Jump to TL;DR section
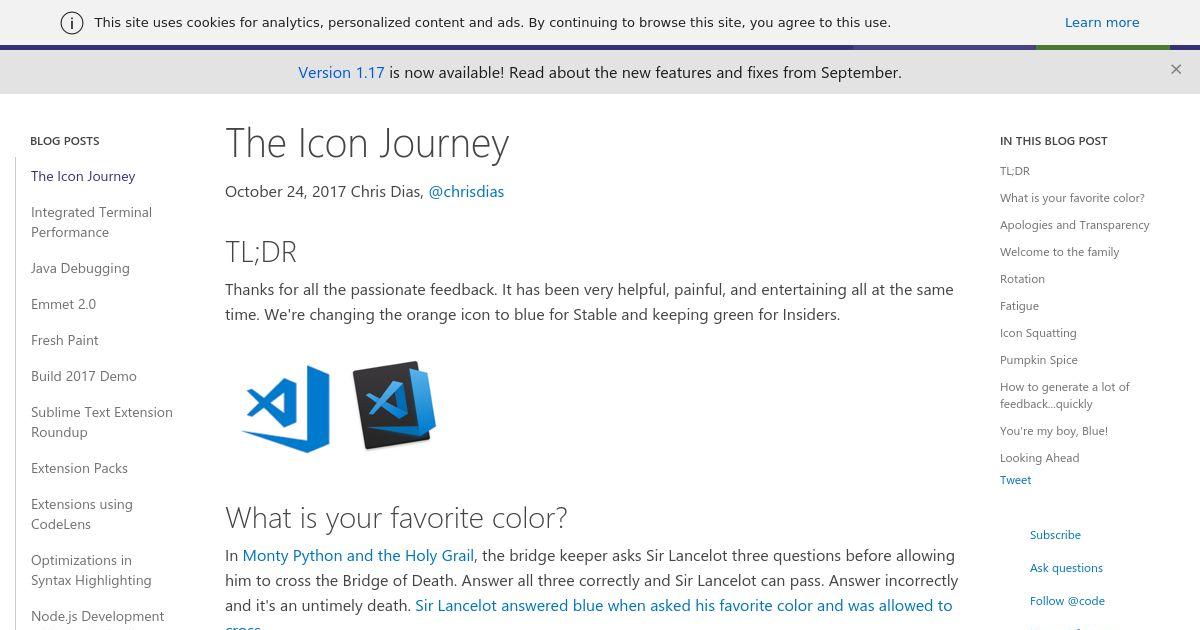 click(x=1015, y=171)
